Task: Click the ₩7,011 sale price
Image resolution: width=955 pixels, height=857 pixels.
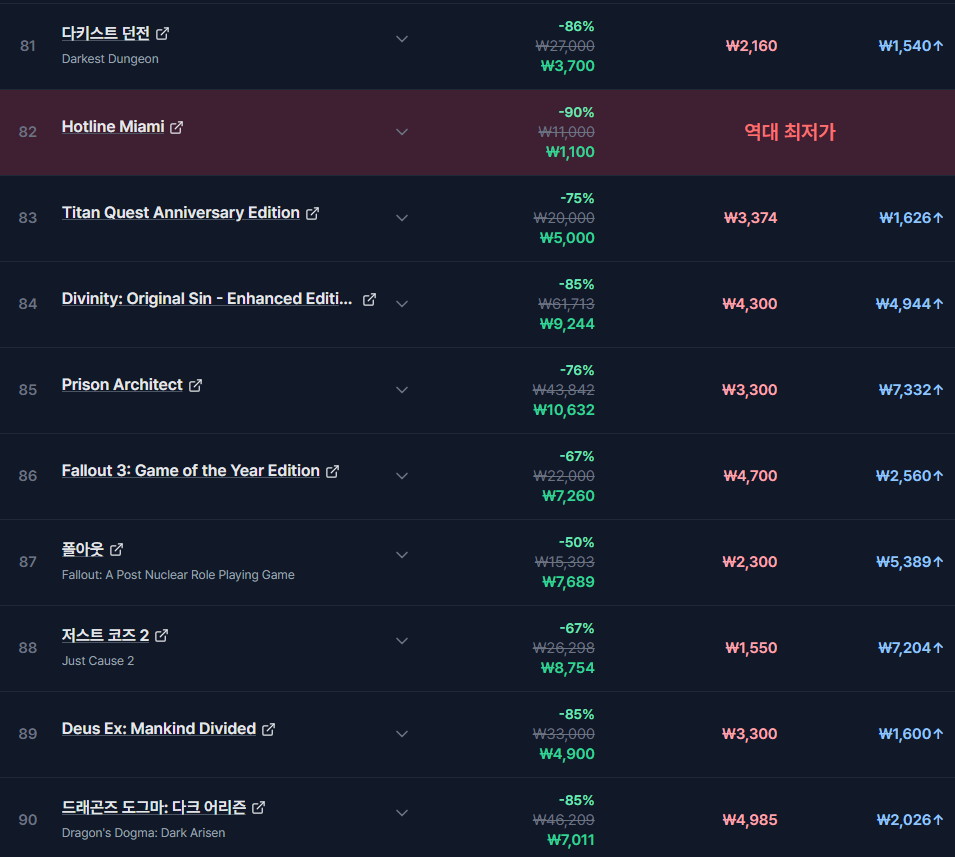Action: coord(571,839)
